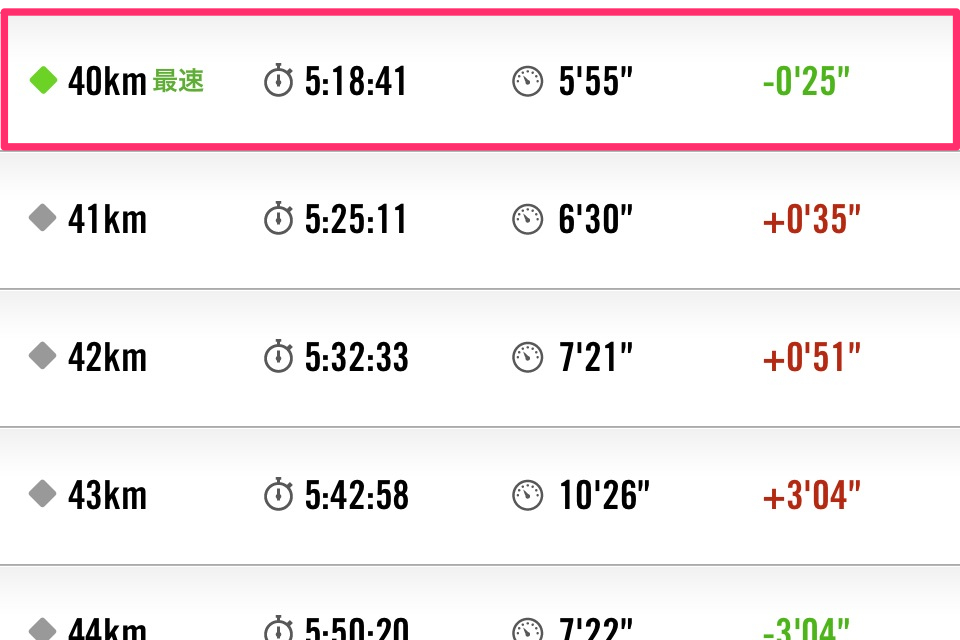Click the stopwatch icon beside 5:18:41
Screen dimensions: 960x640
click(279, 81)
